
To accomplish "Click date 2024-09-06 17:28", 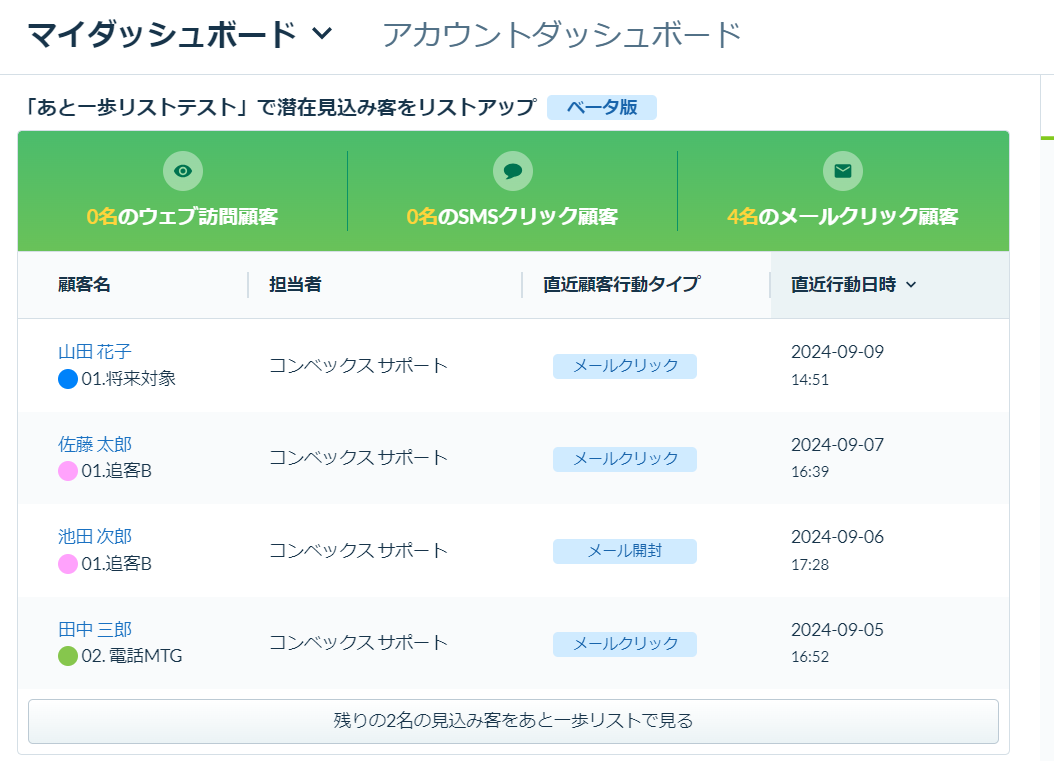I will [x=838, y=550].
